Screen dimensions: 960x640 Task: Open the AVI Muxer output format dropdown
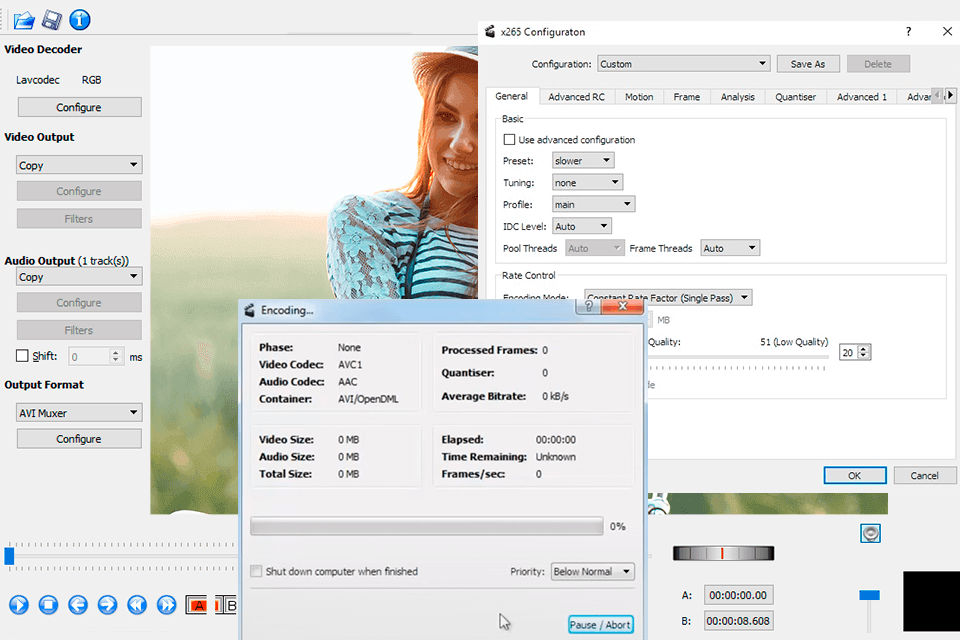[78, 412]
